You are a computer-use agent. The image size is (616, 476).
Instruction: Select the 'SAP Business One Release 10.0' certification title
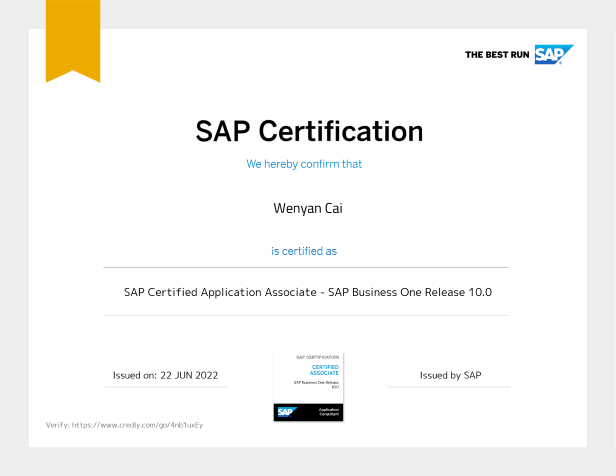click(x=308, y=292)
